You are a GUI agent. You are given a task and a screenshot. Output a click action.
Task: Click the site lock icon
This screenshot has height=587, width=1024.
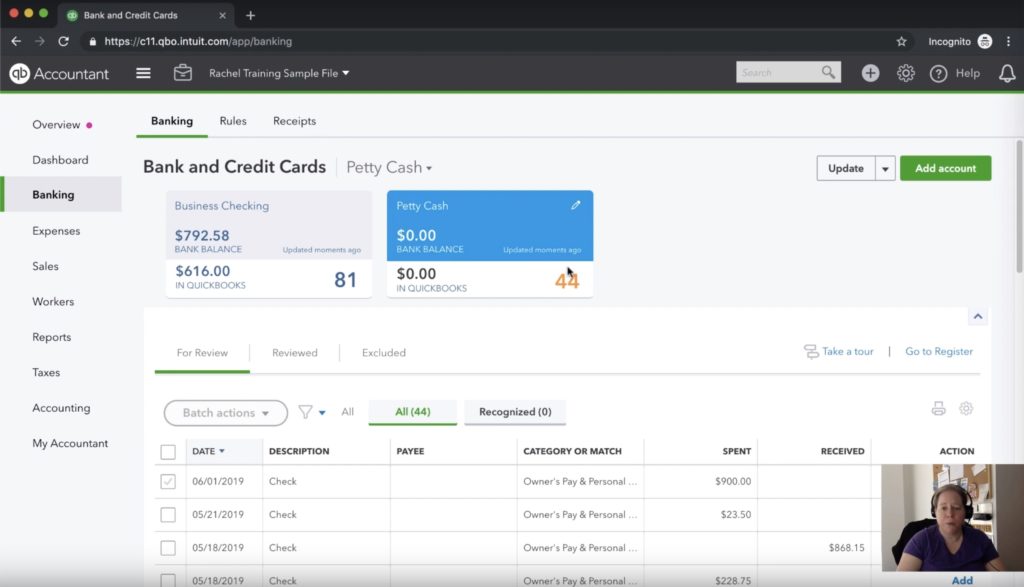(93, 41)
